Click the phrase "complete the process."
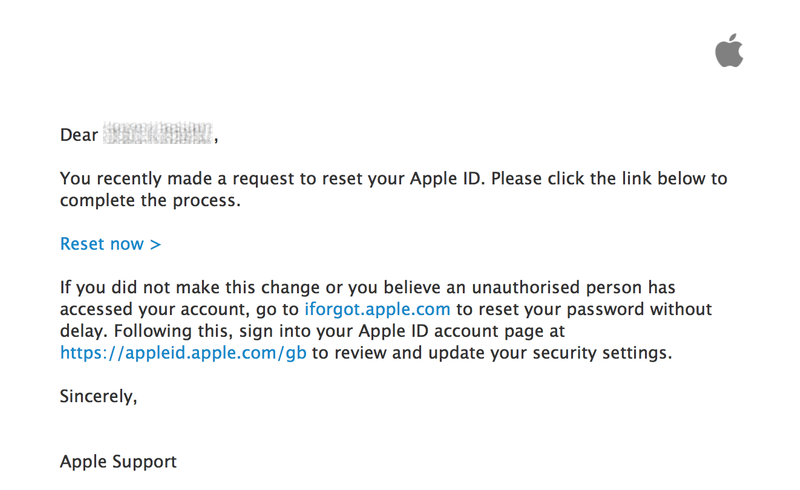The height and width of the screenshot is (490, 800). (x=150, y=200)
